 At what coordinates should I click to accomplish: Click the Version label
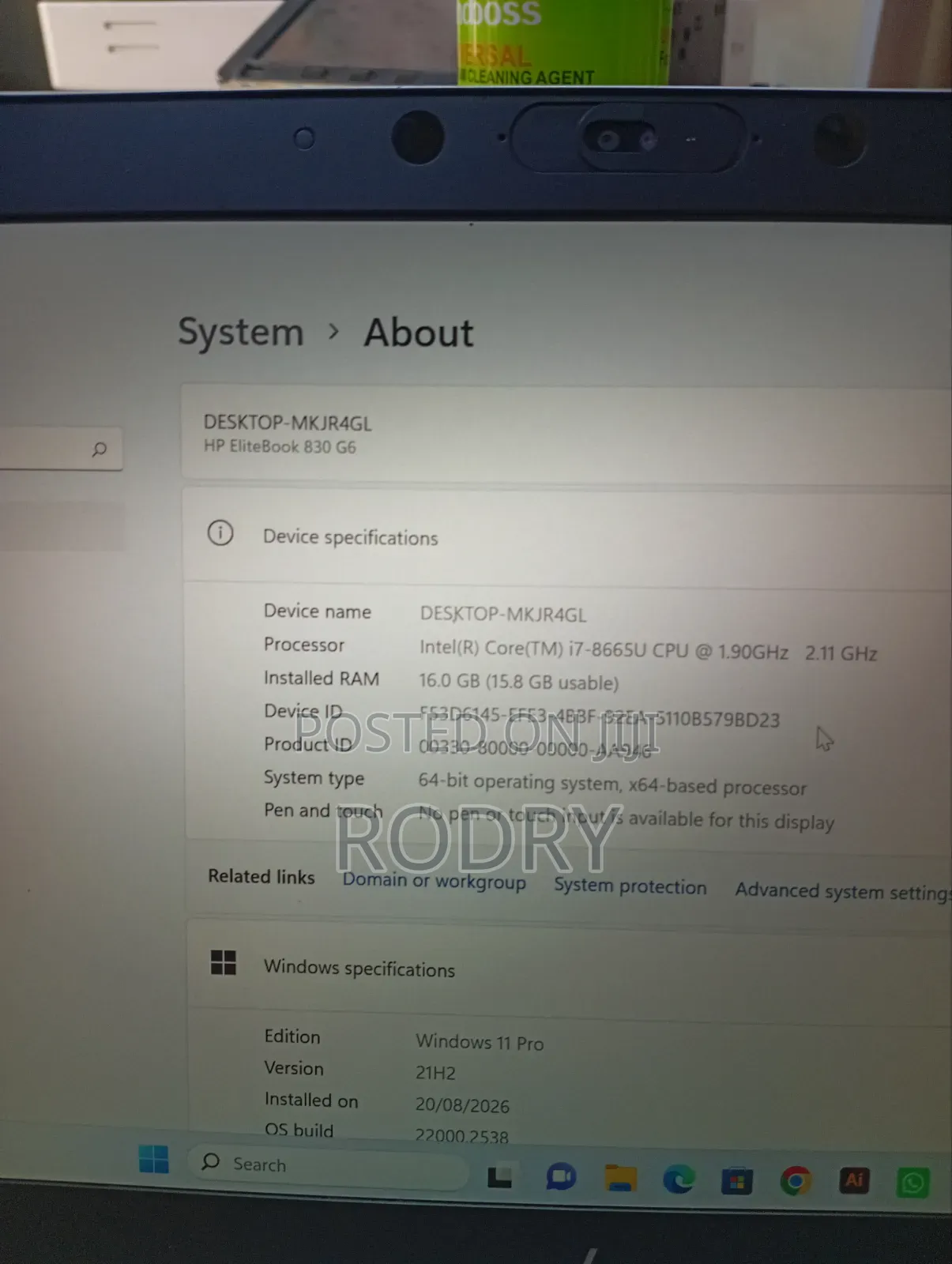294,1068
